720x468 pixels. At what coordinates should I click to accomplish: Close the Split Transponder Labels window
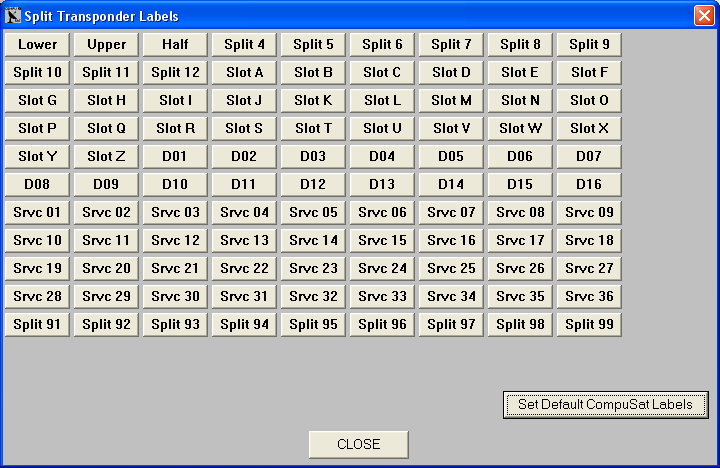pos(704,16)
